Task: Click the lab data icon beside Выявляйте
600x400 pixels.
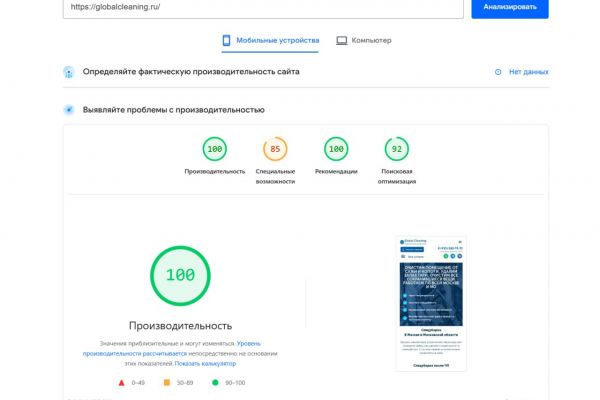Action: [69, 110]
